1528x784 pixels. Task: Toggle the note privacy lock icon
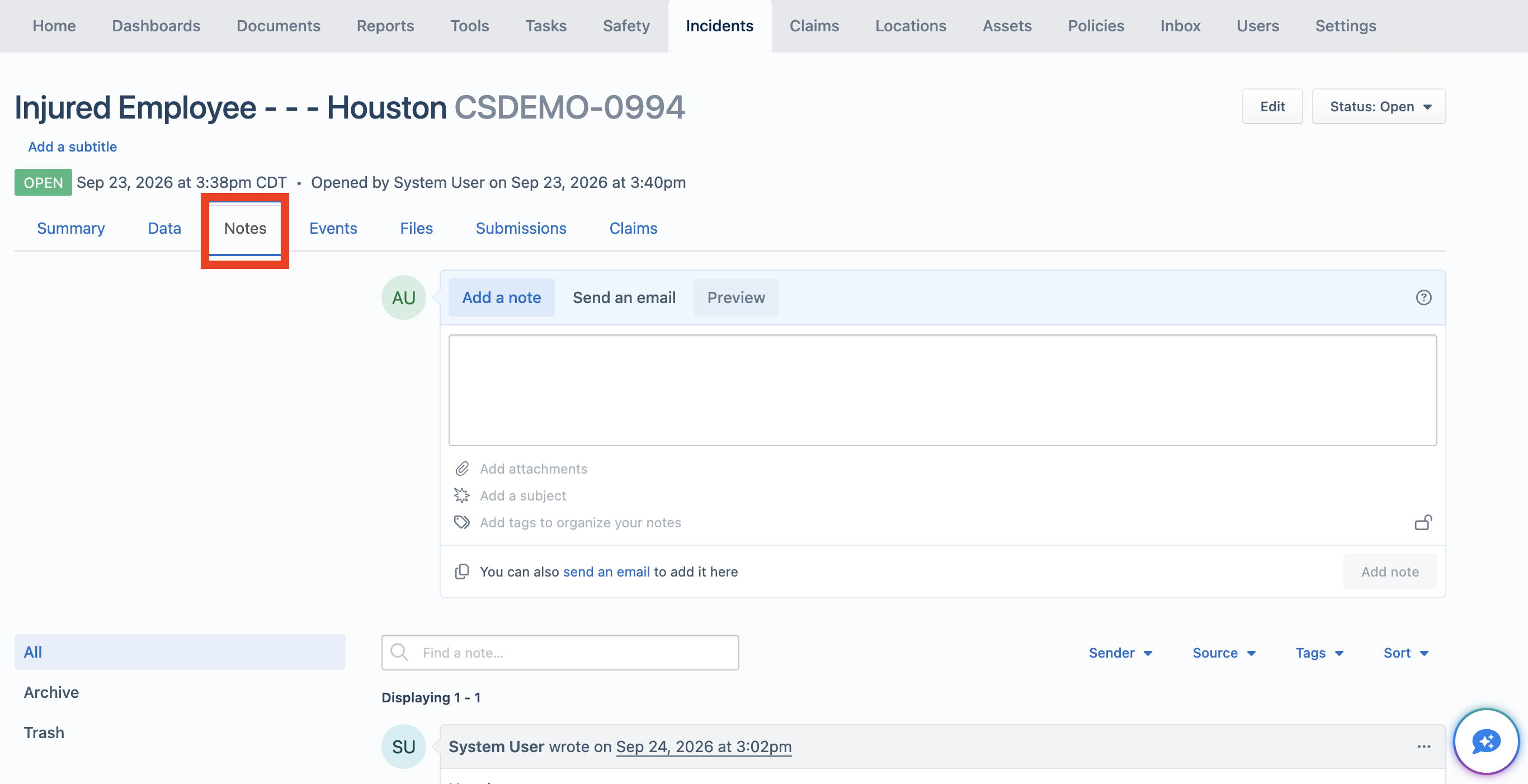tap(1423, 522)
